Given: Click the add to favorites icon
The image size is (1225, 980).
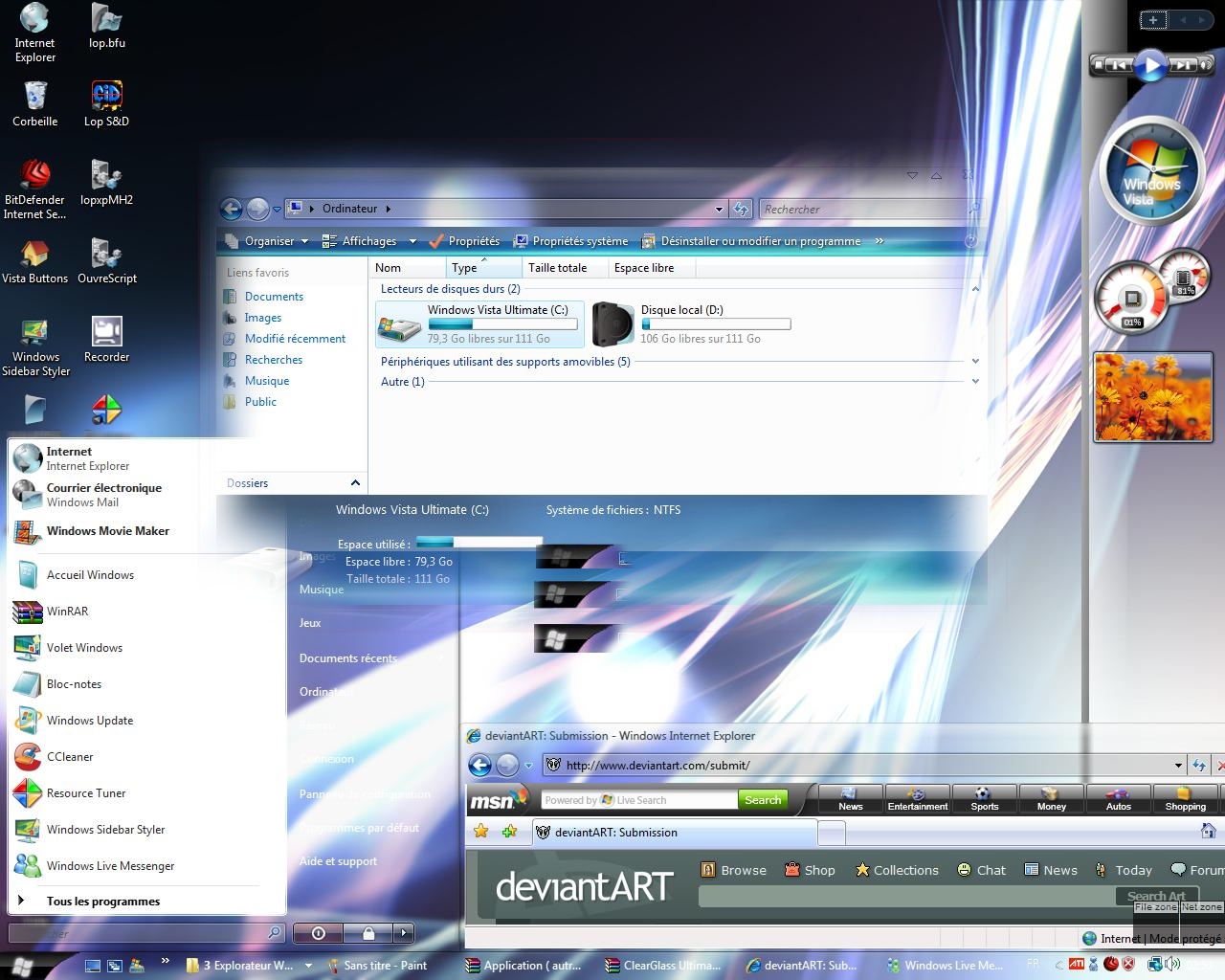Looking at the screenshot, I should pos(510,832).
